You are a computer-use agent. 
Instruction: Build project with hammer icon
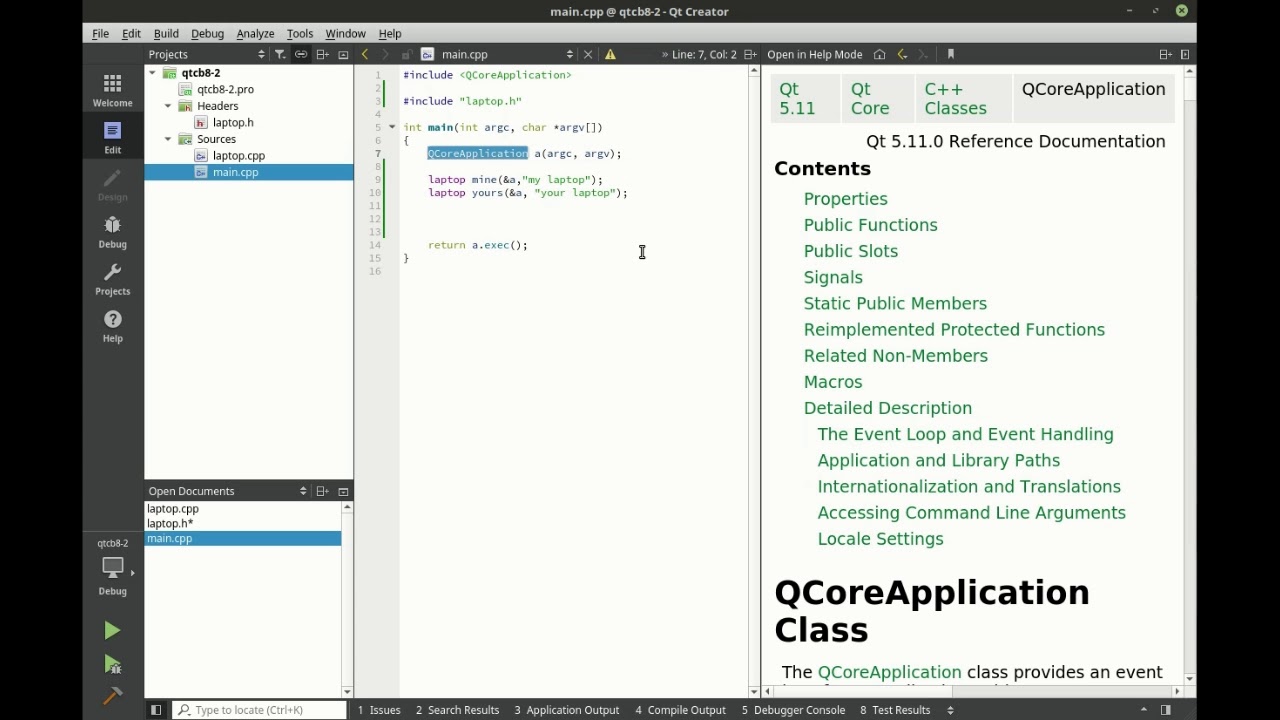click(x=112, y=695)
